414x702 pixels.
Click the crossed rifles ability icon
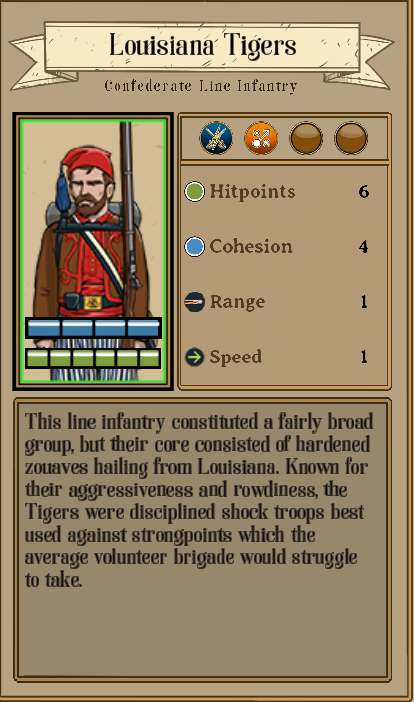[x=216, y=138]
